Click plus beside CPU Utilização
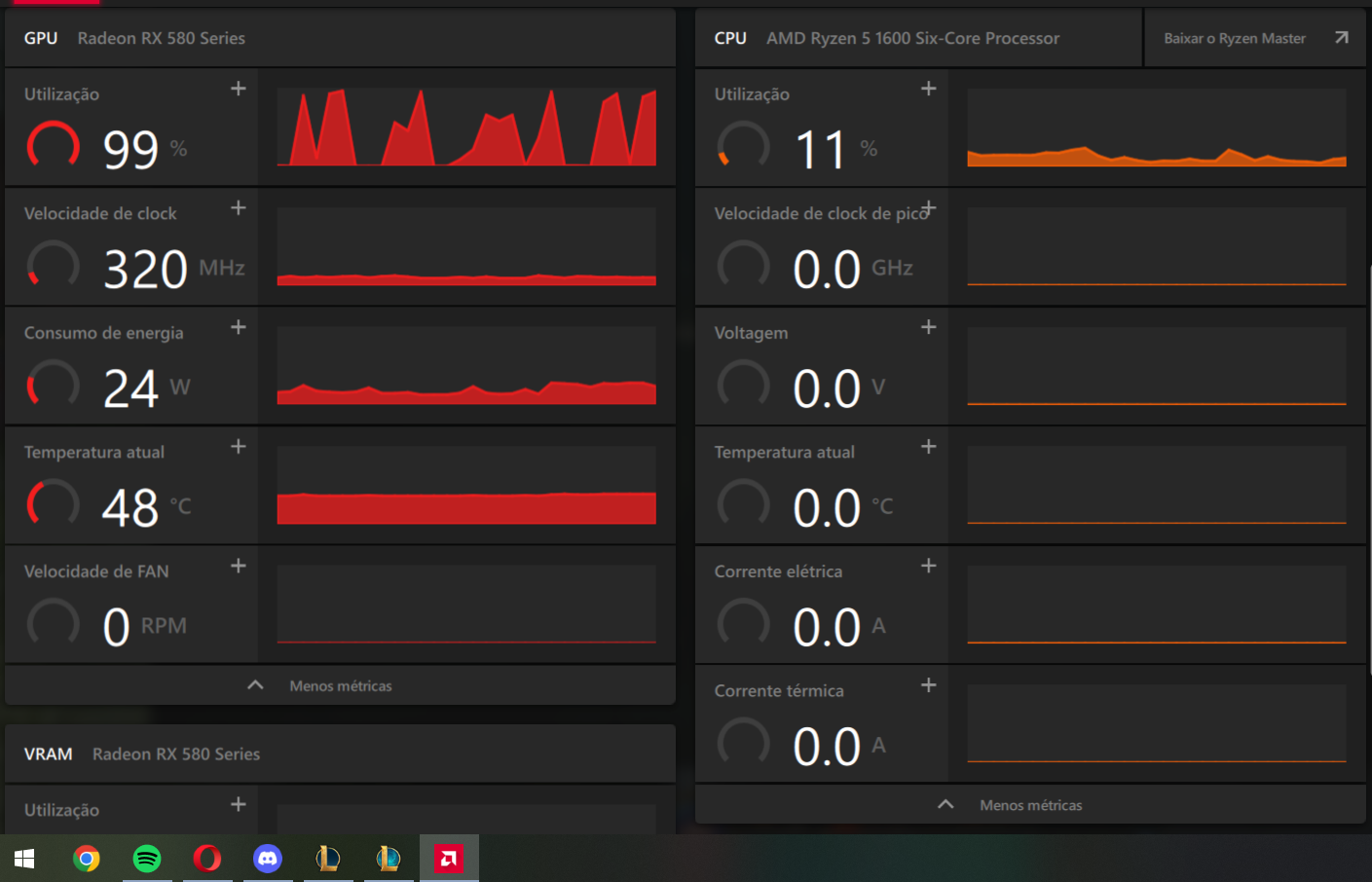The height and width of the screenshot is (882, 1372). point(928,89)
